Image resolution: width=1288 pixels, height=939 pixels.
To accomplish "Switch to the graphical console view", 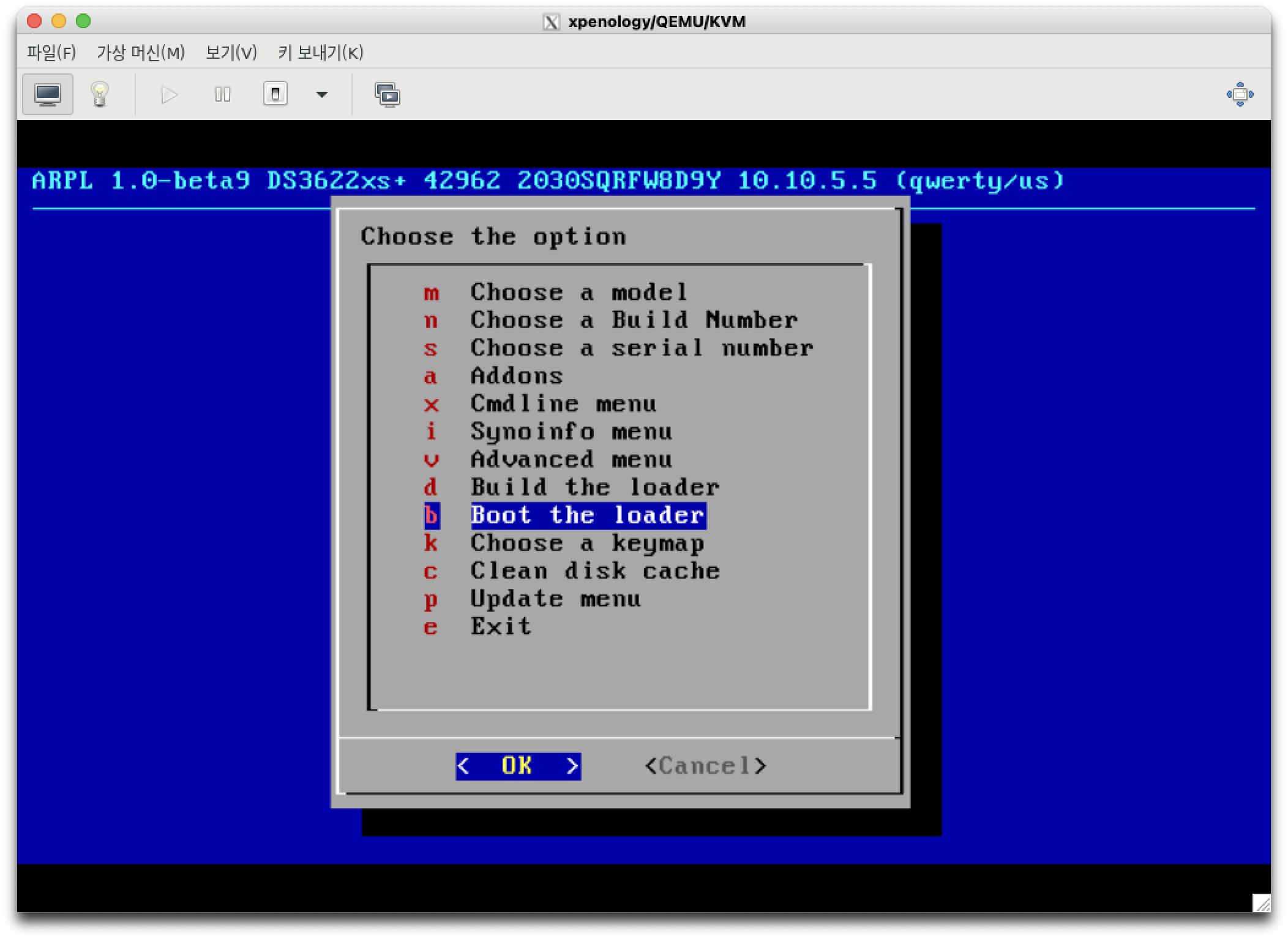I will pyautogui.click(x=47, y=95).
